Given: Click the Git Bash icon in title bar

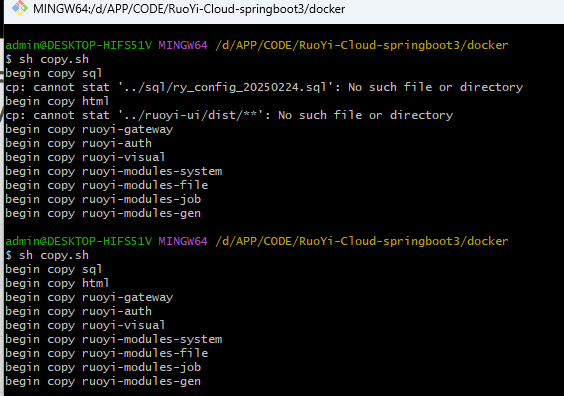Looking at the screenshot, I should click(20, 8).
